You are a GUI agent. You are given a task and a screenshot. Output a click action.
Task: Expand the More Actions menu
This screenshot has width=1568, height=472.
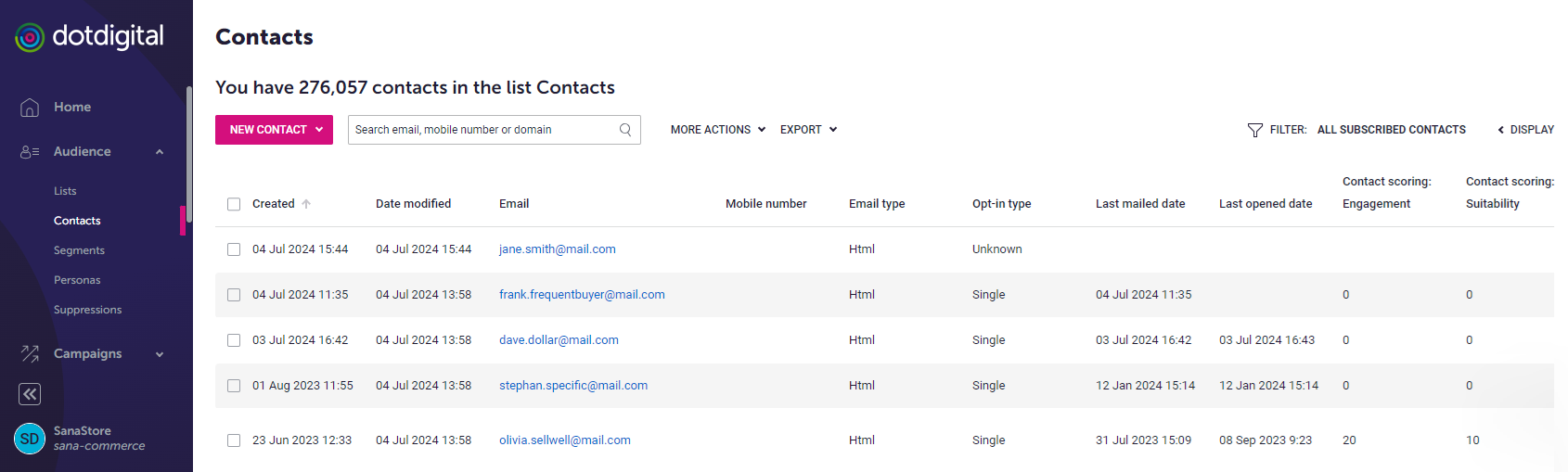pyautogui.click(x=718, y=130)
